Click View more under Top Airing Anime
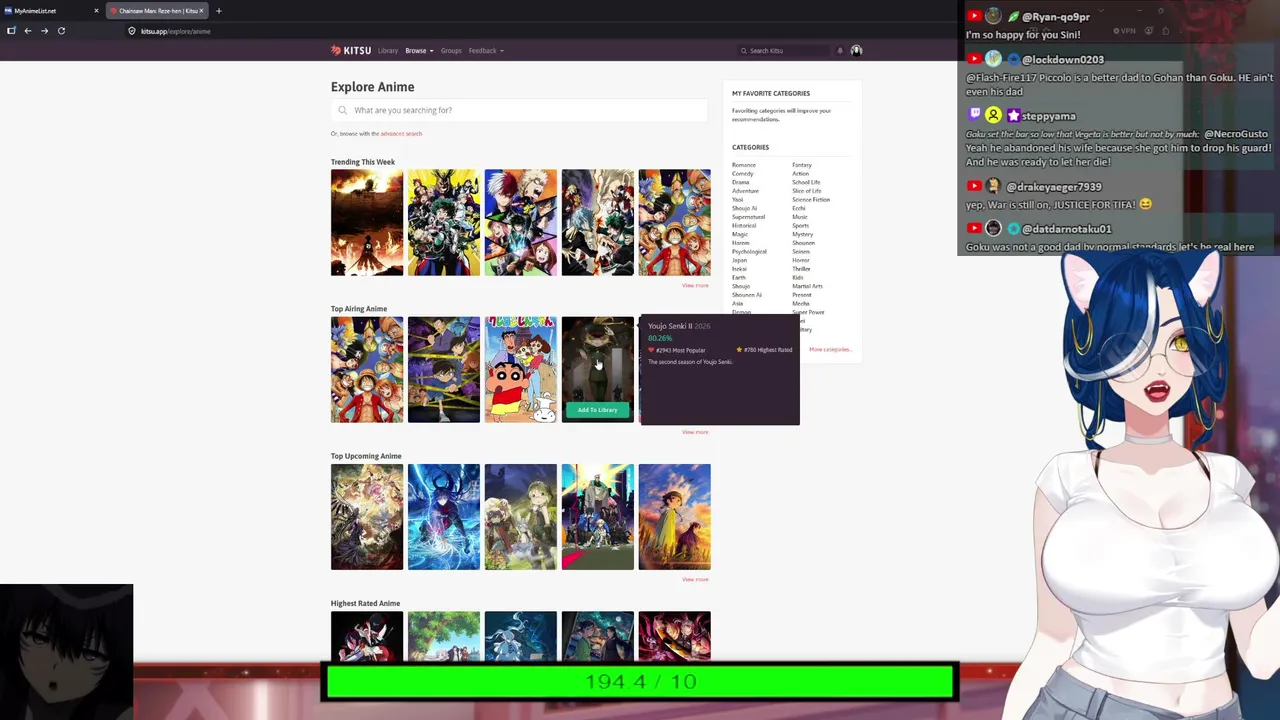Image resolution: width=1280 pixels, height=720 pixels. coord(695,432)
